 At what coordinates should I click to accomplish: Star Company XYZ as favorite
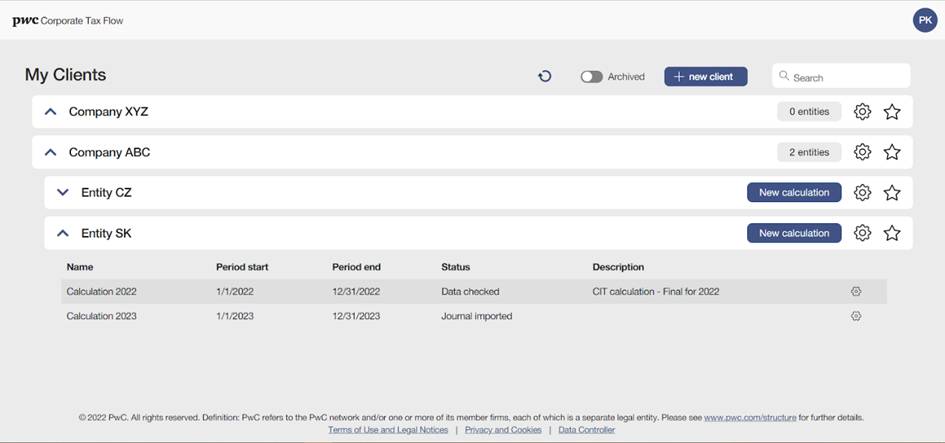[x=892, y=112]
